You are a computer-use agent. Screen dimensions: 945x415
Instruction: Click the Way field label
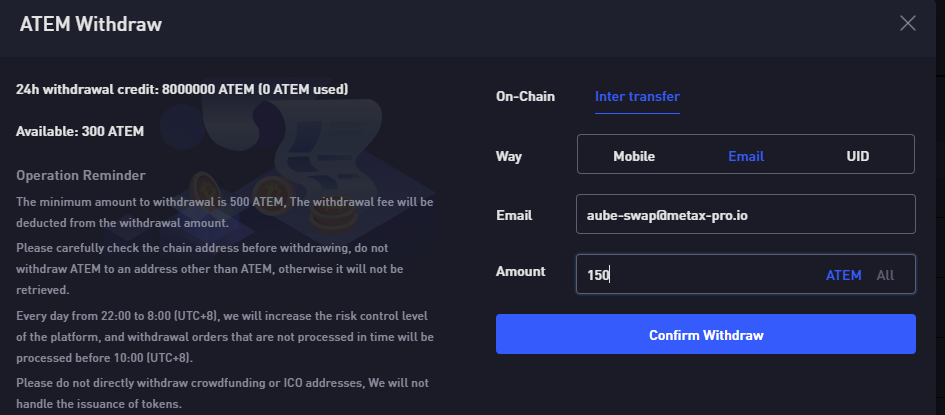pyautogui.click(x=509, y=156)
